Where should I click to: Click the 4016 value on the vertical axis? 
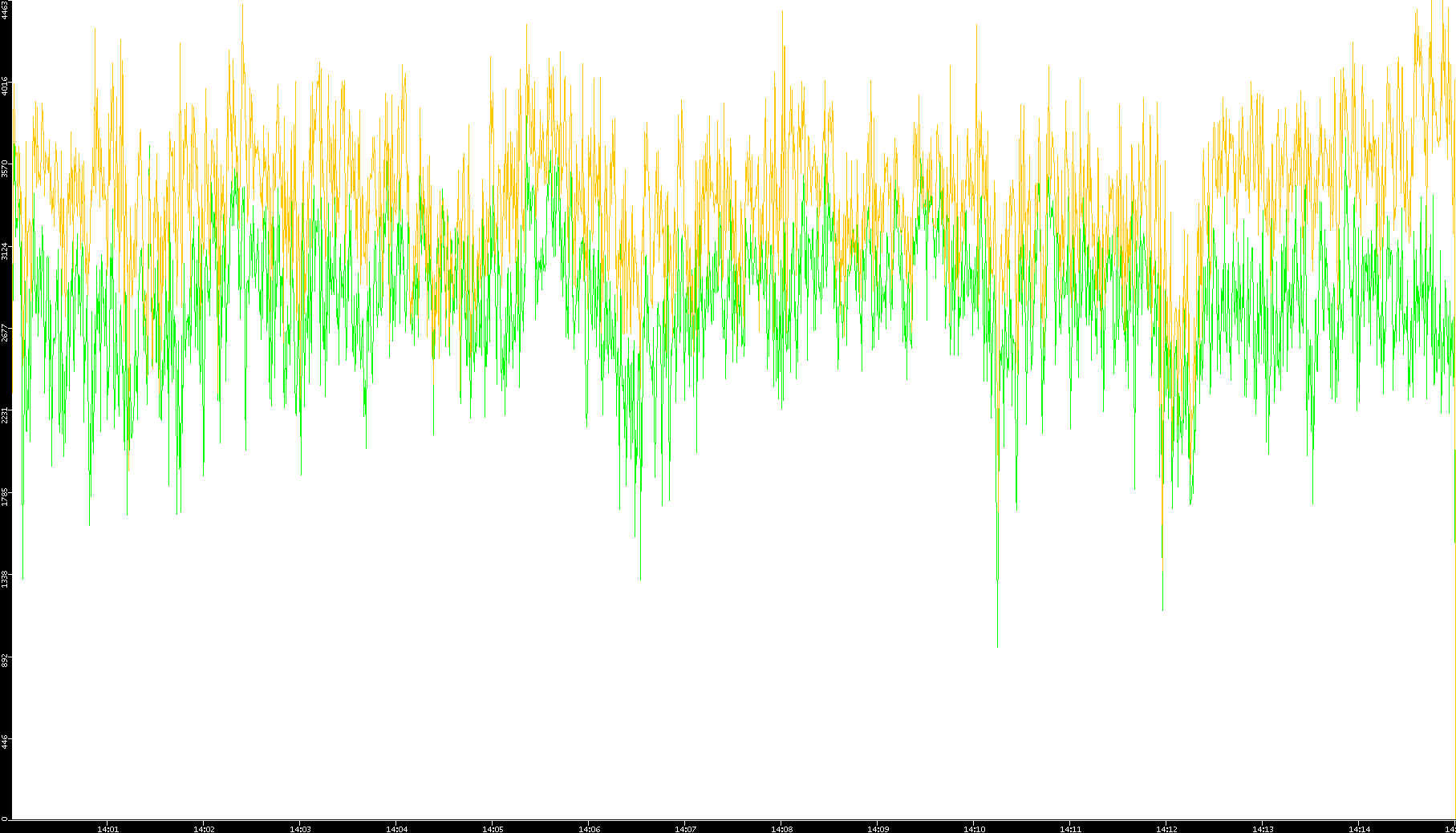[x=5, y=86]
